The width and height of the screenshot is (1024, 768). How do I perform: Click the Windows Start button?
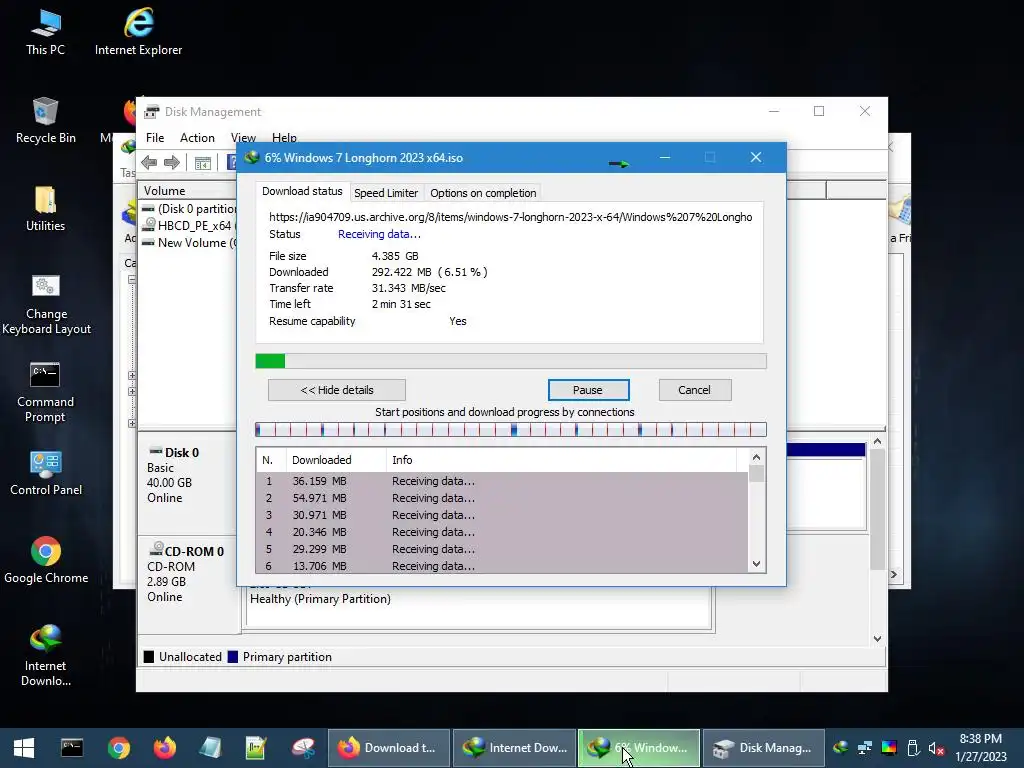tap(24, 748)
